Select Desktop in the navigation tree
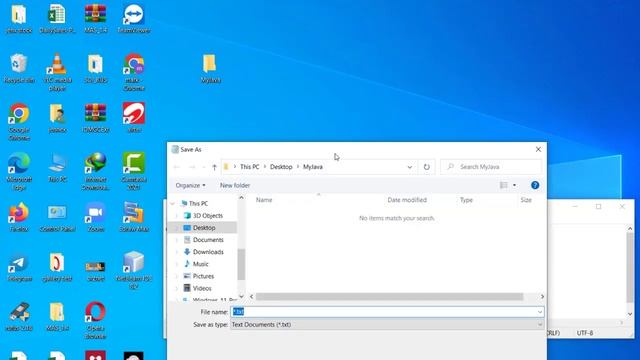Viewport: 640px width, 360px height. [204, 228]
